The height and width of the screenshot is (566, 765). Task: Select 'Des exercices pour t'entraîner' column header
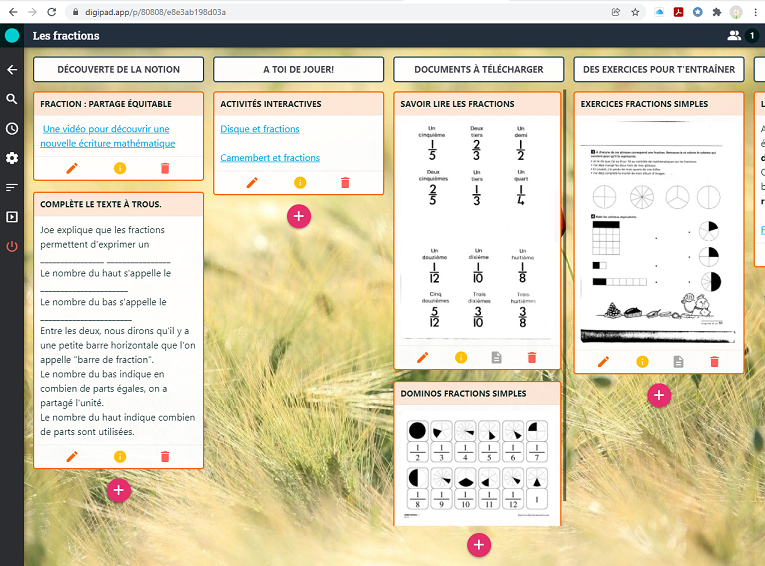[x=658, y=69]
